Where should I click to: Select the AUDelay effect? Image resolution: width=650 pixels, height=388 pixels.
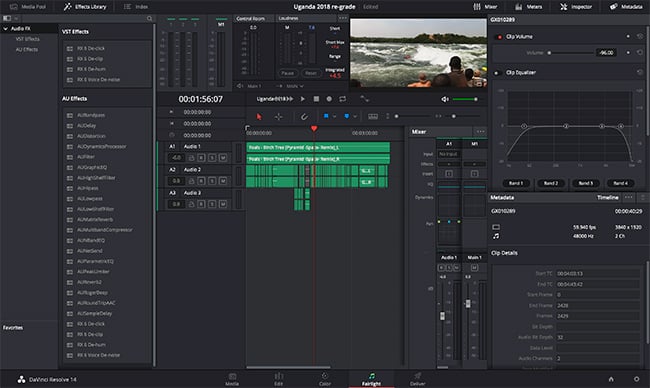tap(86, 126)
